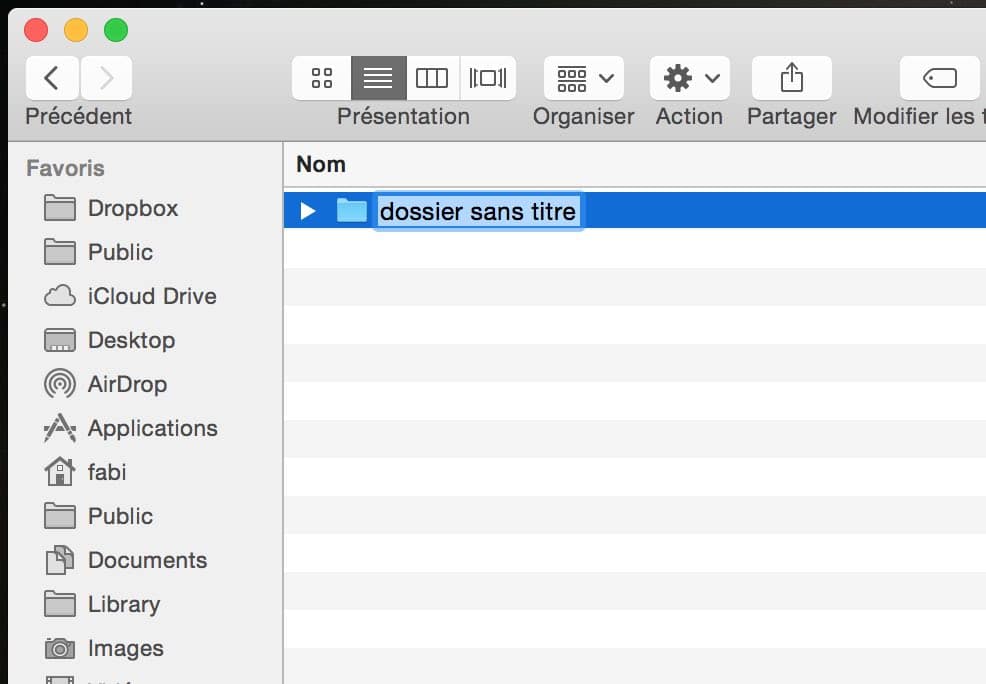986x684 pixels.
Task: Open the Action gear menu
Action: point(690,78)
